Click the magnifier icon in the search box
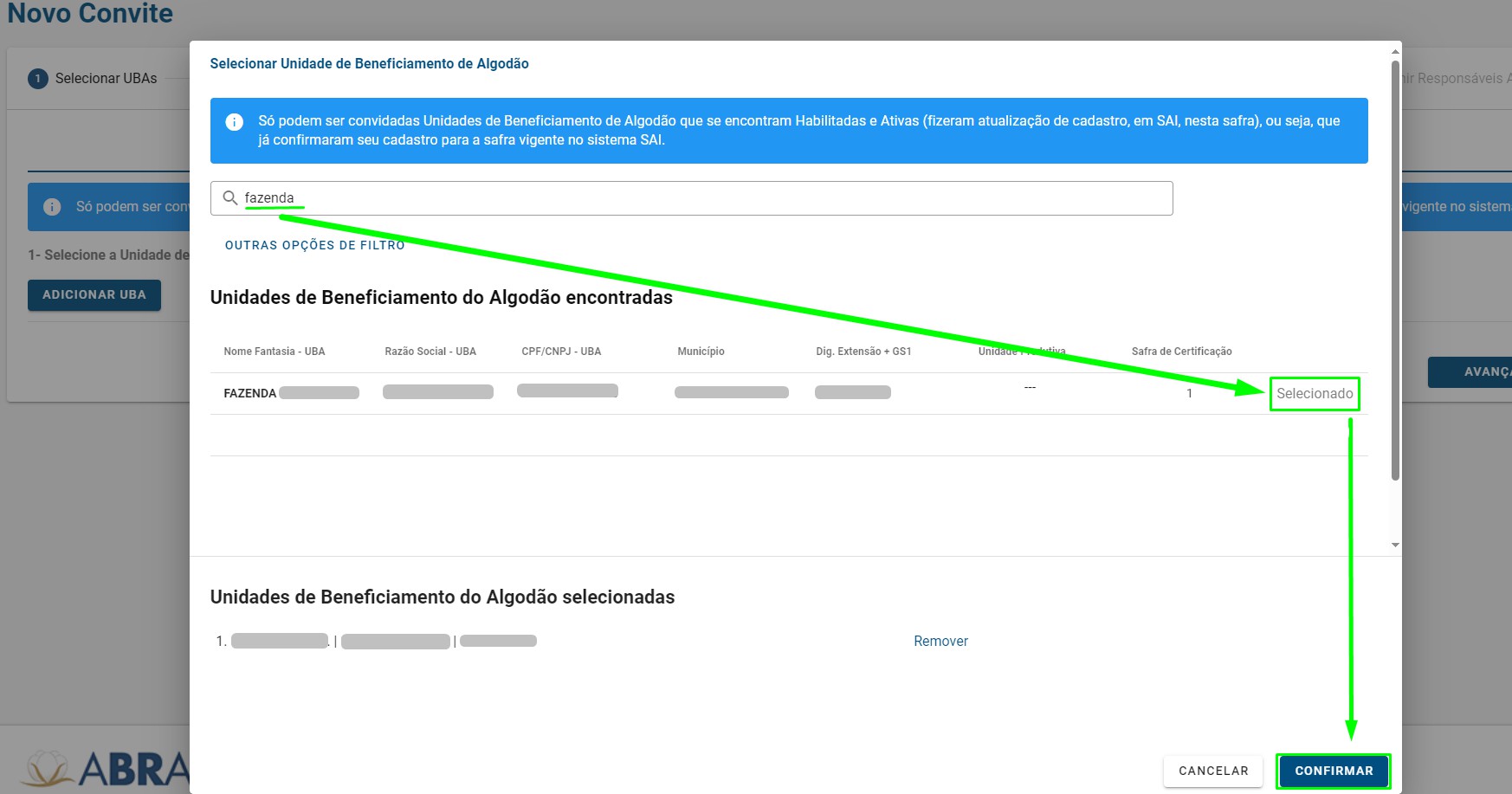 point(230,198)
